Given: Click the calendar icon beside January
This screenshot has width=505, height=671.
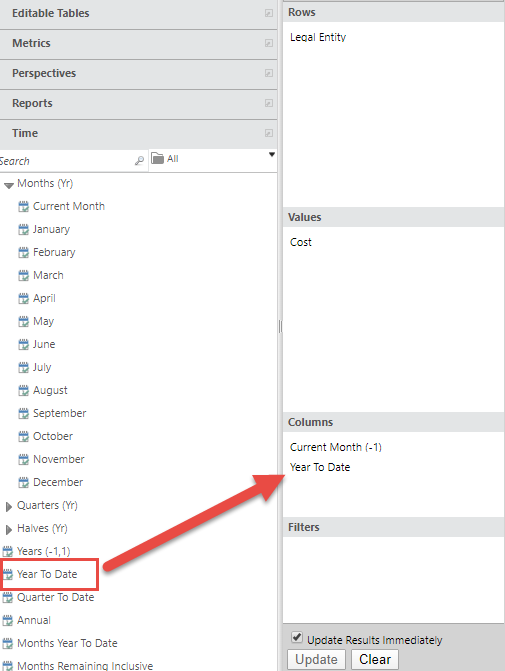Looking at the screenshot, I should coord(24,230).
